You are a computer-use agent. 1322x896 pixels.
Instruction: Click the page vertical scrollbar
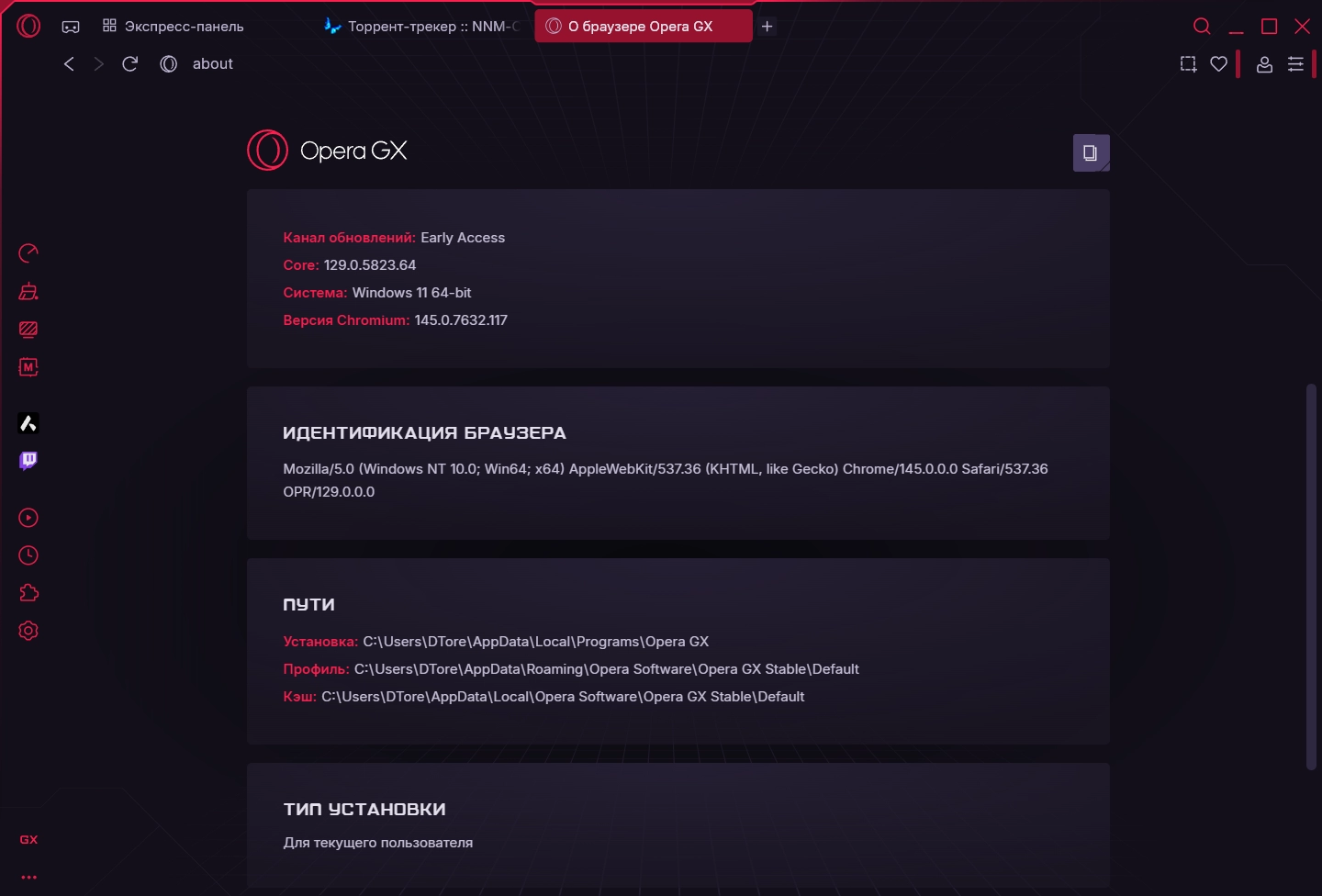(1312, 577)
